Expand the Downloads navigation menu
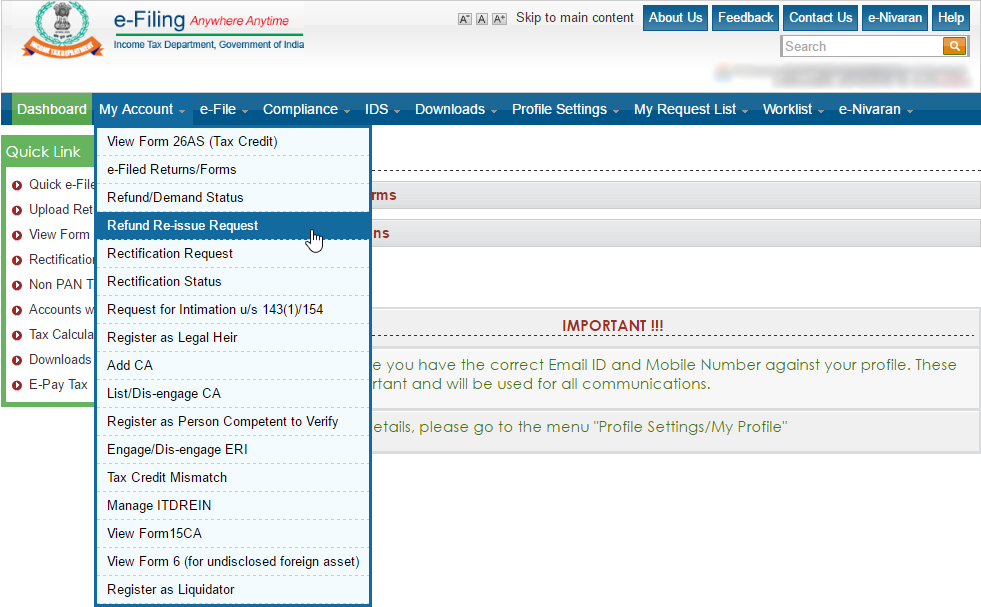 [455, 110]
